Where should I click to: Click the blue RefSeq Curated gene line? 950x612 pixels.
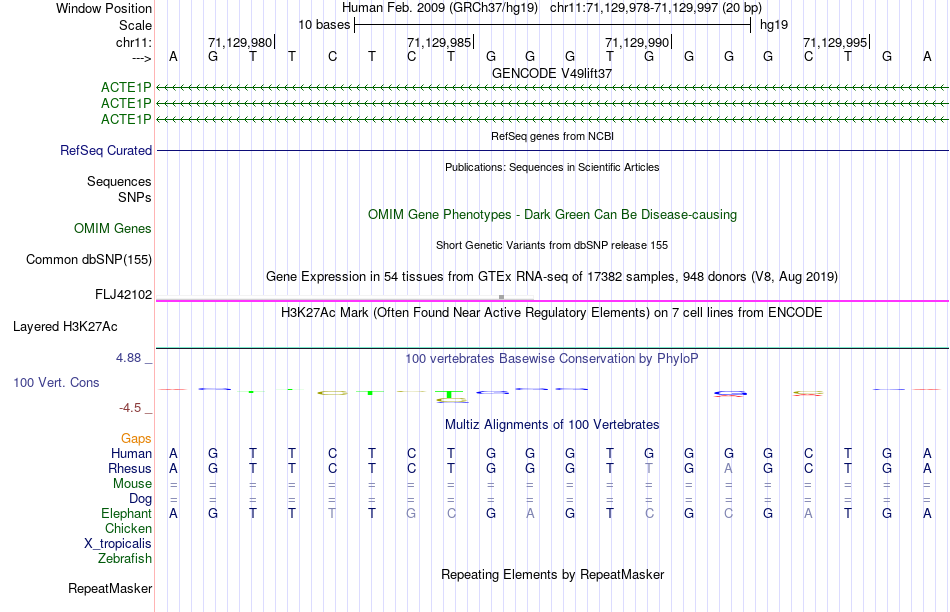[x=552, y=150]
